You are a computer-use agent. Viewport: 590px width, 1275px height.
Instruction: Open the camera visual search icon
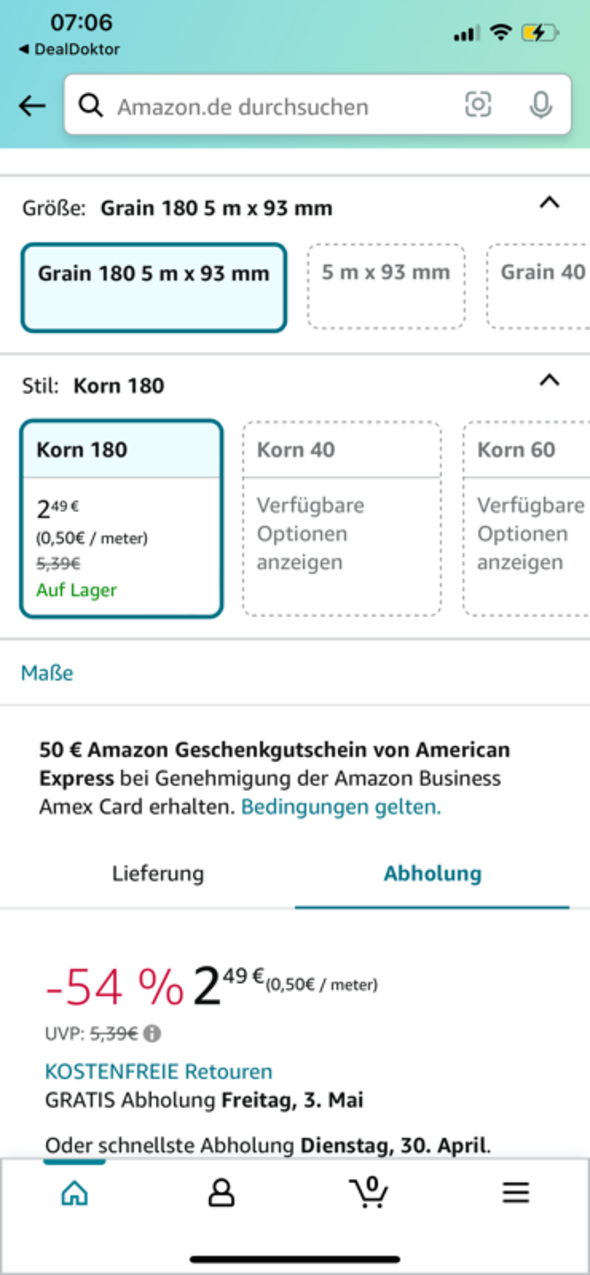(x=478, y=105)
